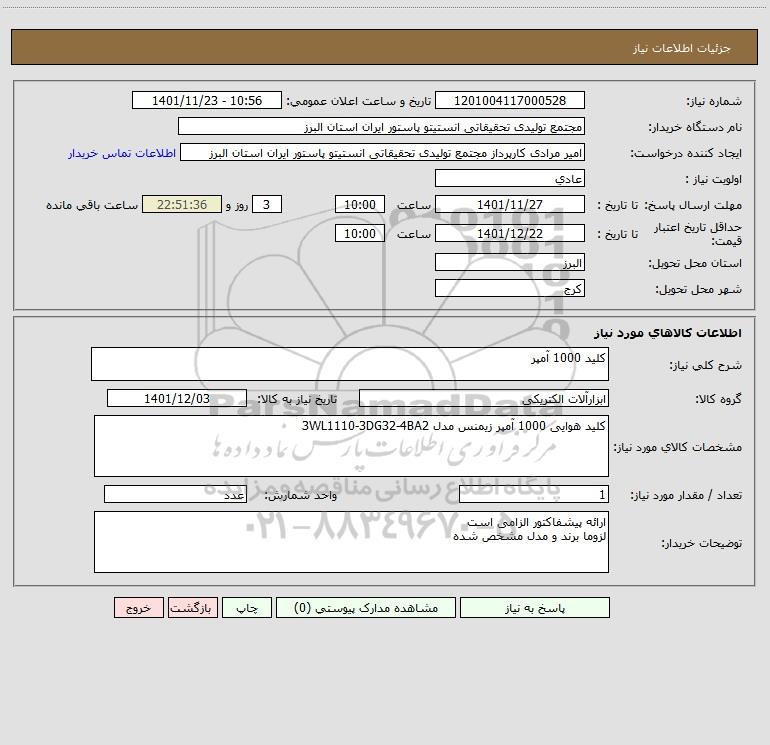
Task: Click the تاریخ و ساعت اعلان عمومی label
Action: point(358,101)
